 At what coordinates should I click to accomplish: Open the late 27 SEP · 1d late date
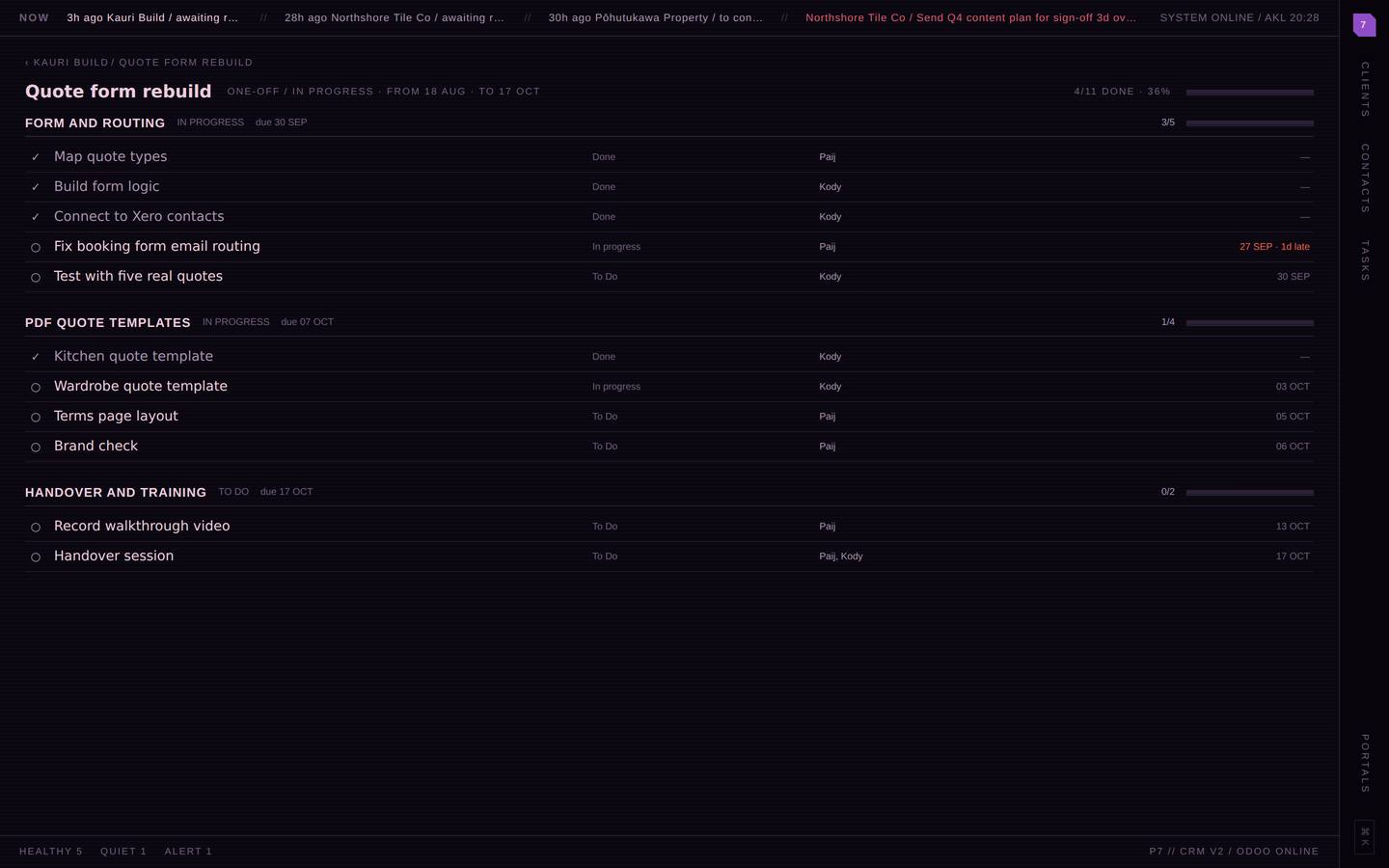[x=1274, y=247]
